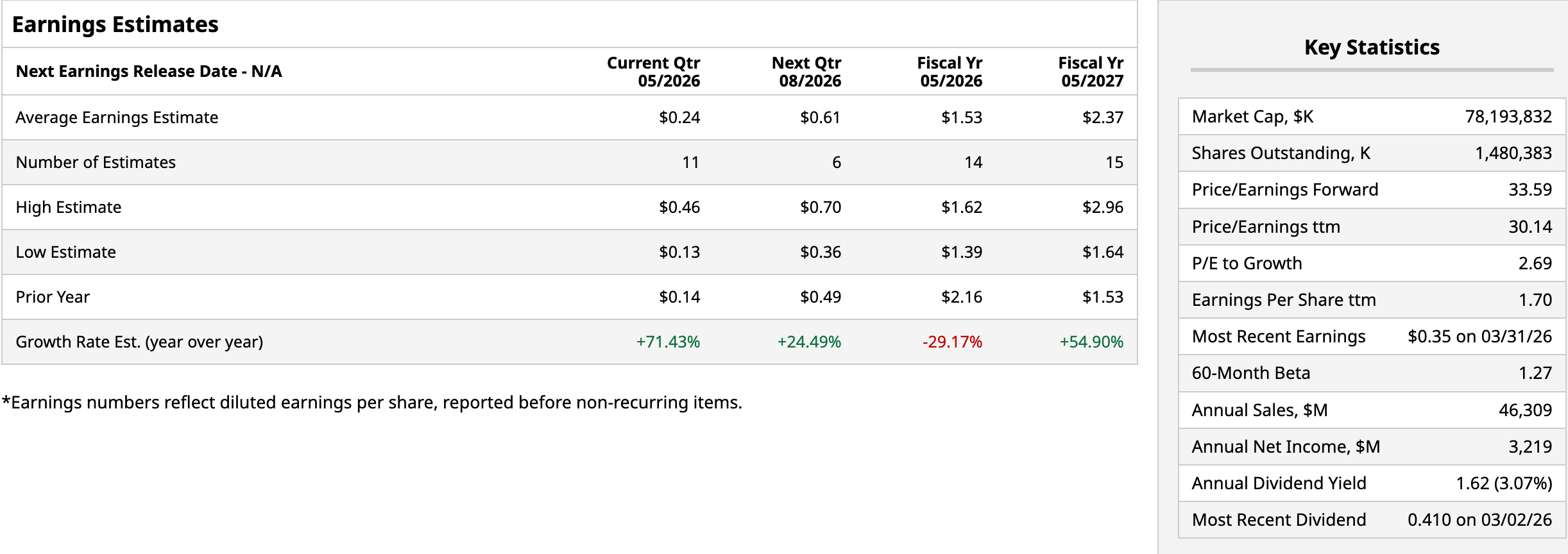
Task: Click the Low Estimate row label
Action: click(x=66, y=252)
